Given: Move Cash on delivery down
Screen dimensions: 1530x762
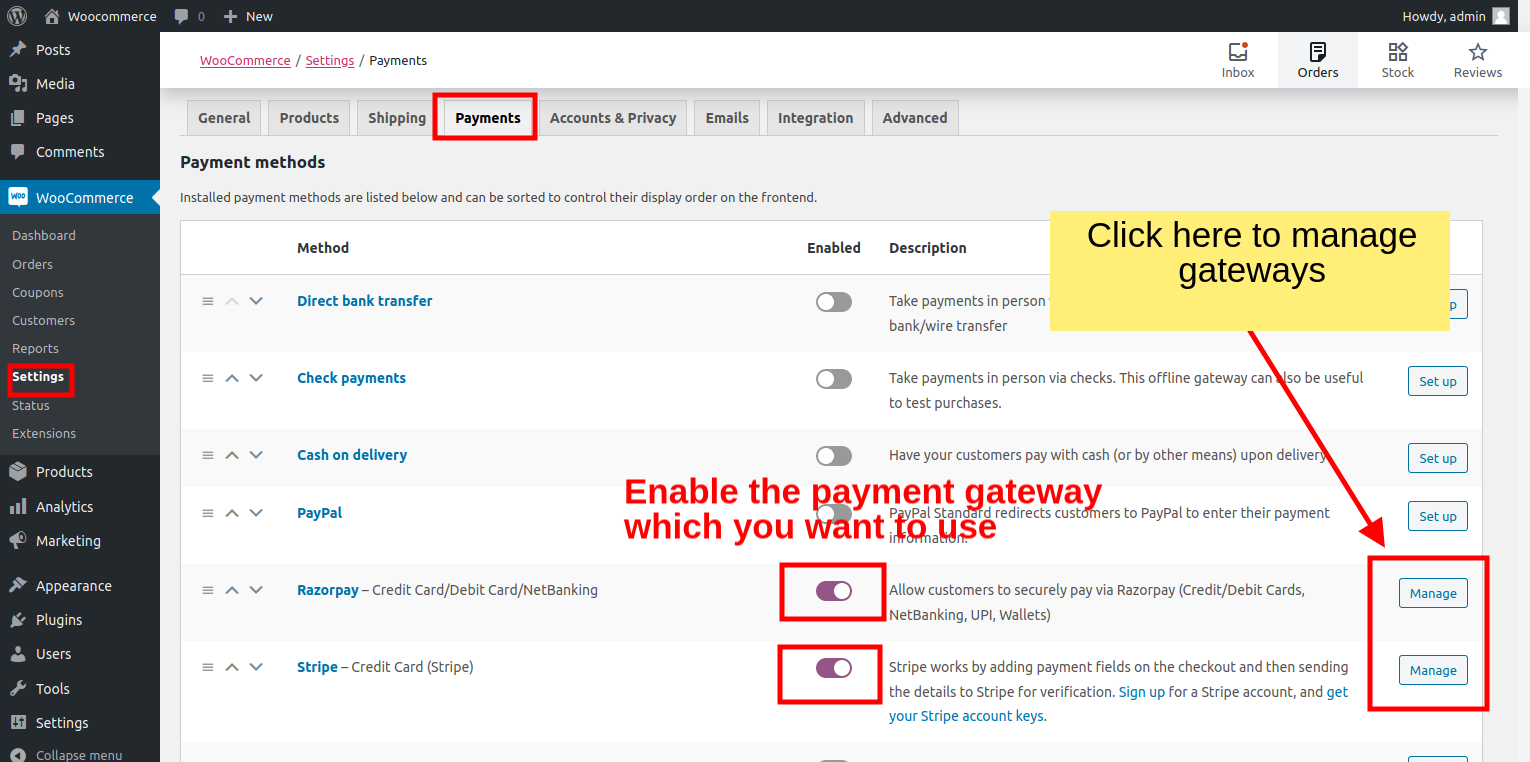Looking at the screenshot, I should 256,455.
